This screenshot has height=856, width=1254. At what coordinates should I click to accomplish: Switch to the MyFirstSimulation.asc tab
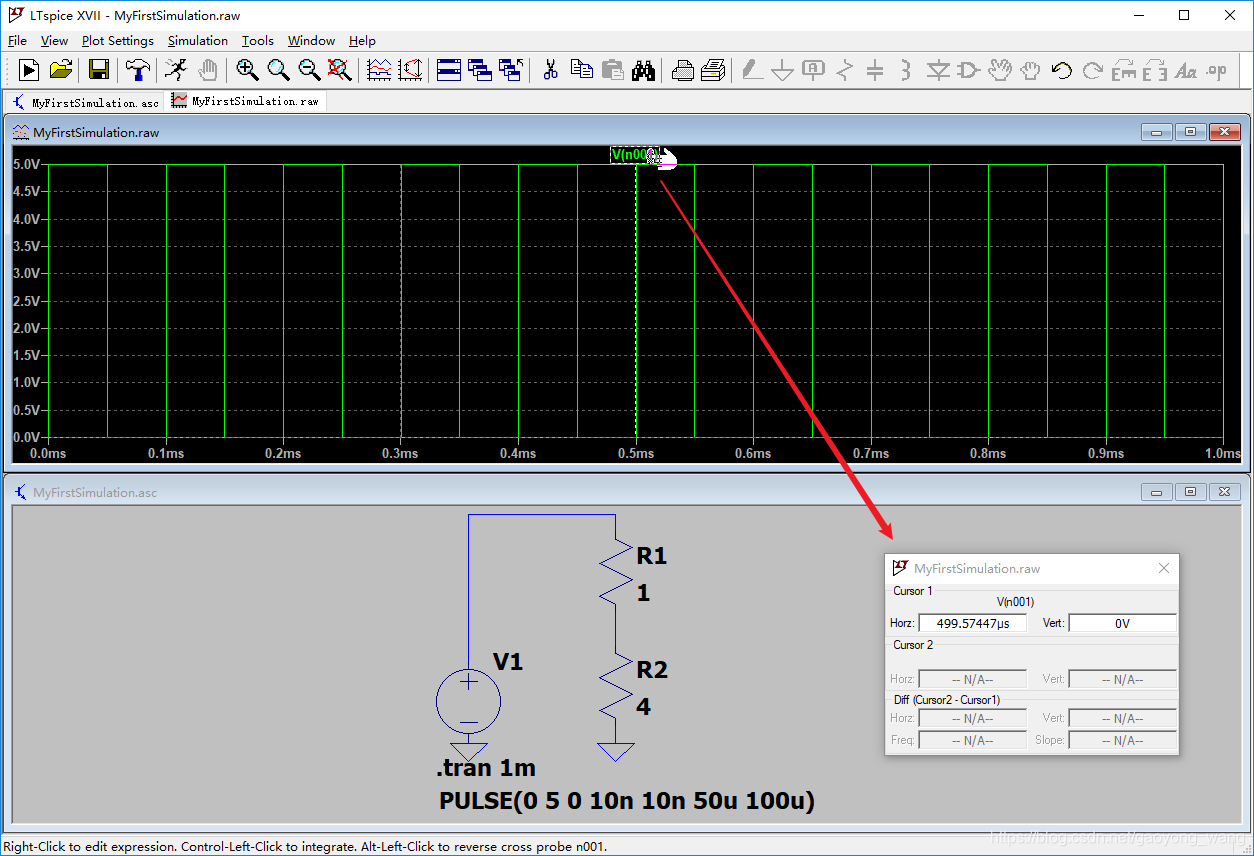tap(86, 102)
